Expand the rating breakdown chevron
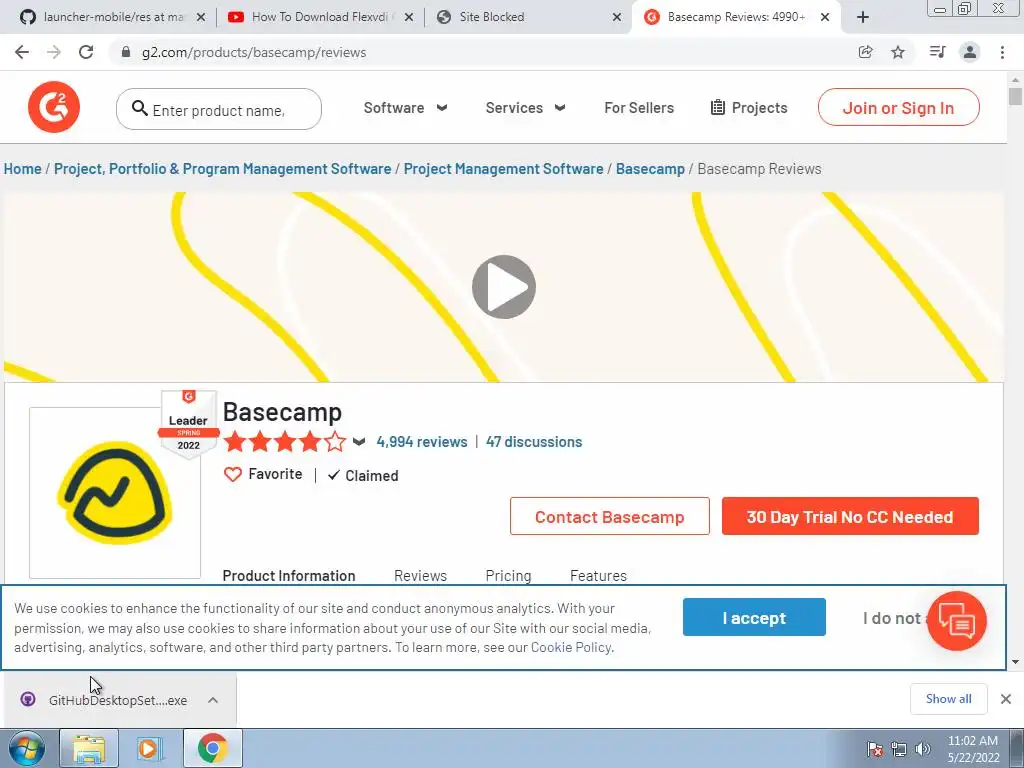 [x=359, y=442]
